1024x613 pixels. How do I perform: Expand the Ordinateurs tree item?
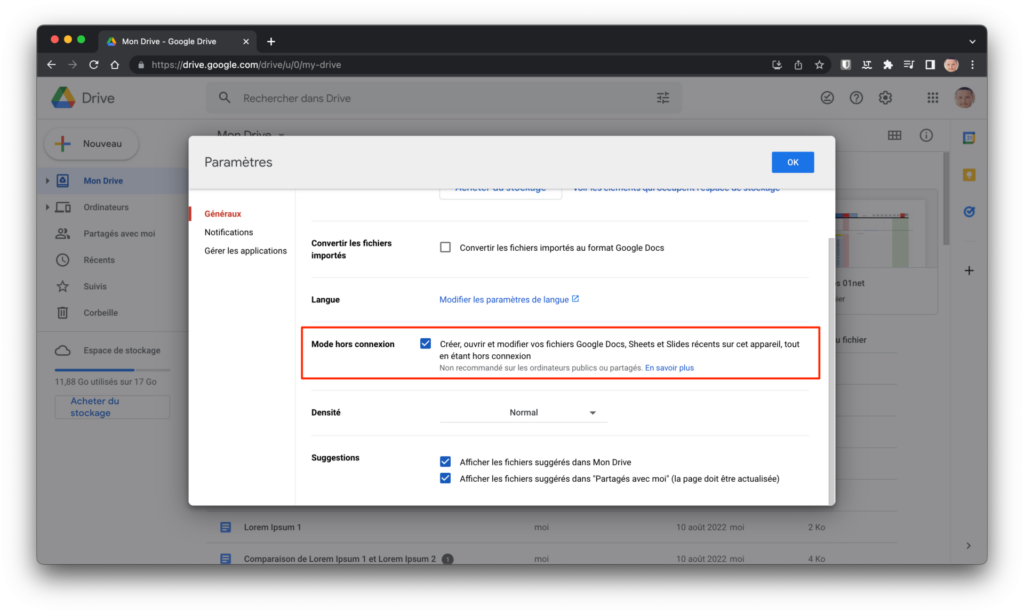click(47, 207)
